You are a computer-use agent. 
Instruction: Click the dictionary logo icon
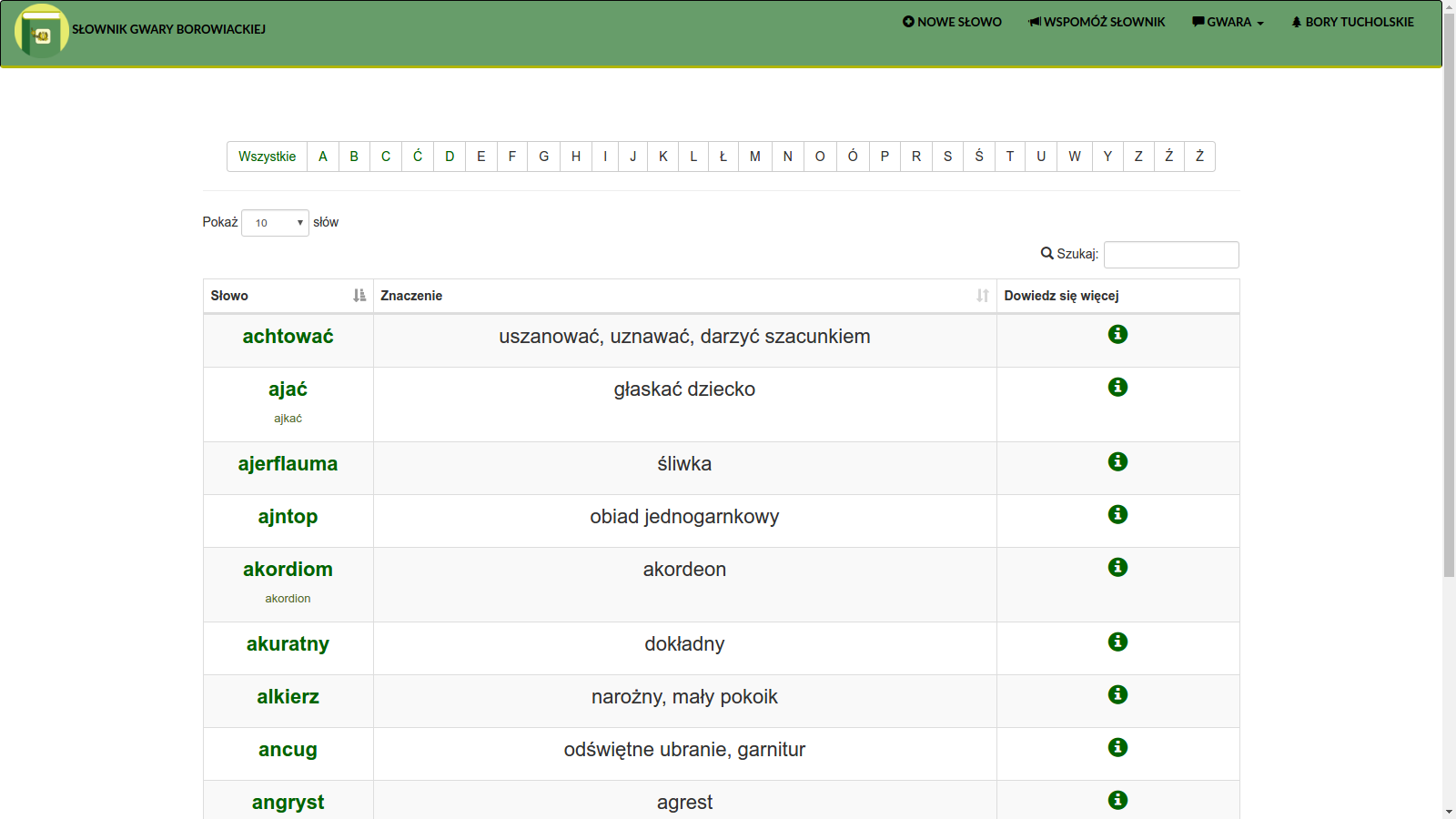[41, 31]
